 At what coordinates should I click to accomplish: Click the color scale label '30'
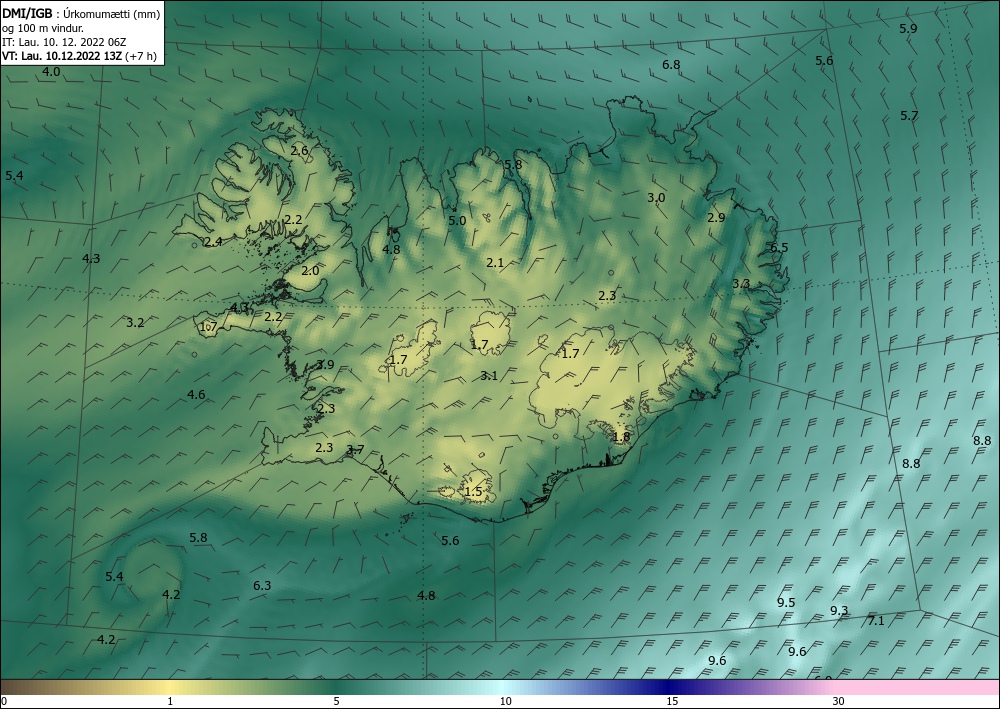pos(838,702)
